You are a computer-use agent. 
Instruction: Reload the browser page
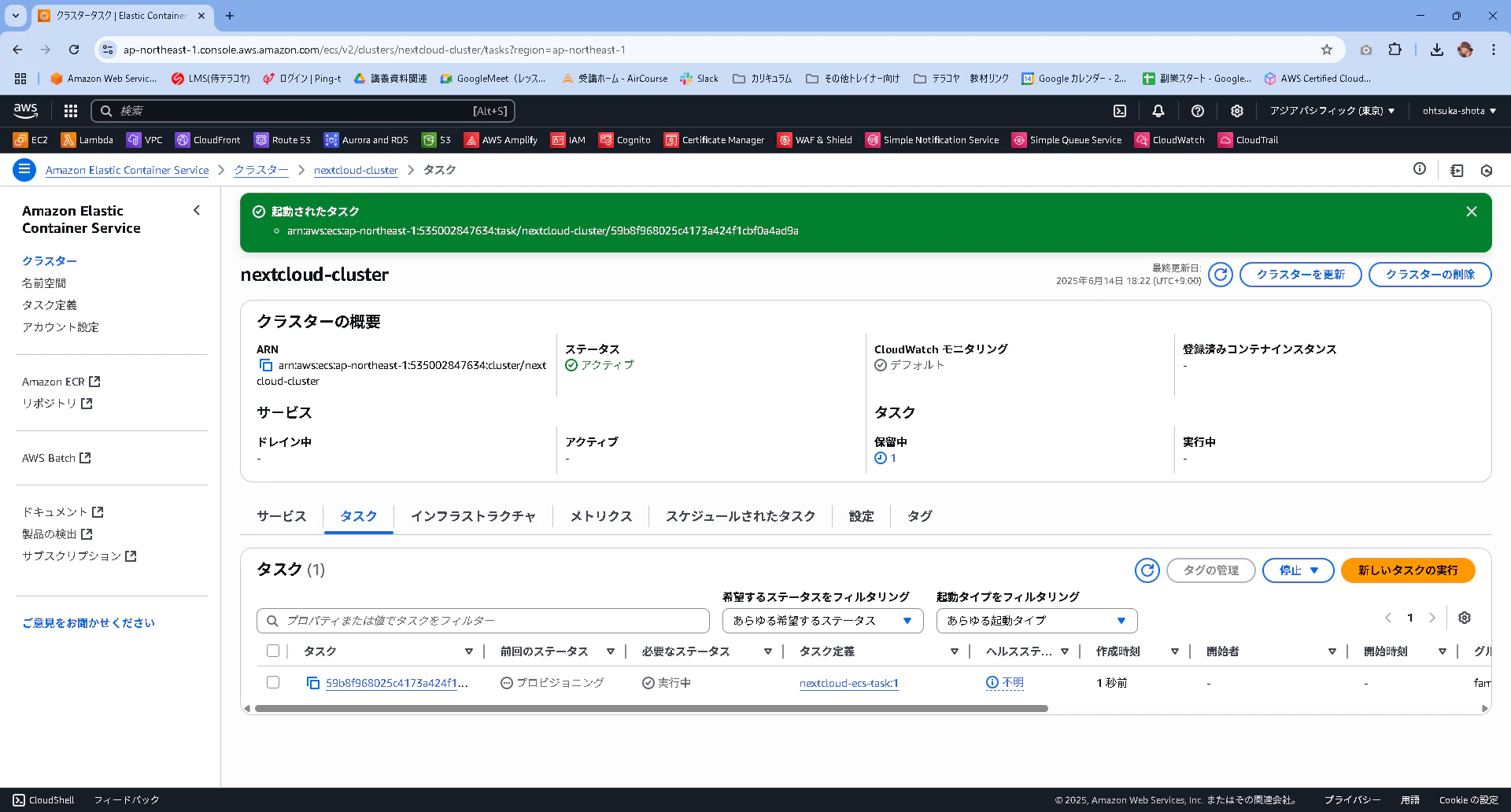(x=74, y=50)
